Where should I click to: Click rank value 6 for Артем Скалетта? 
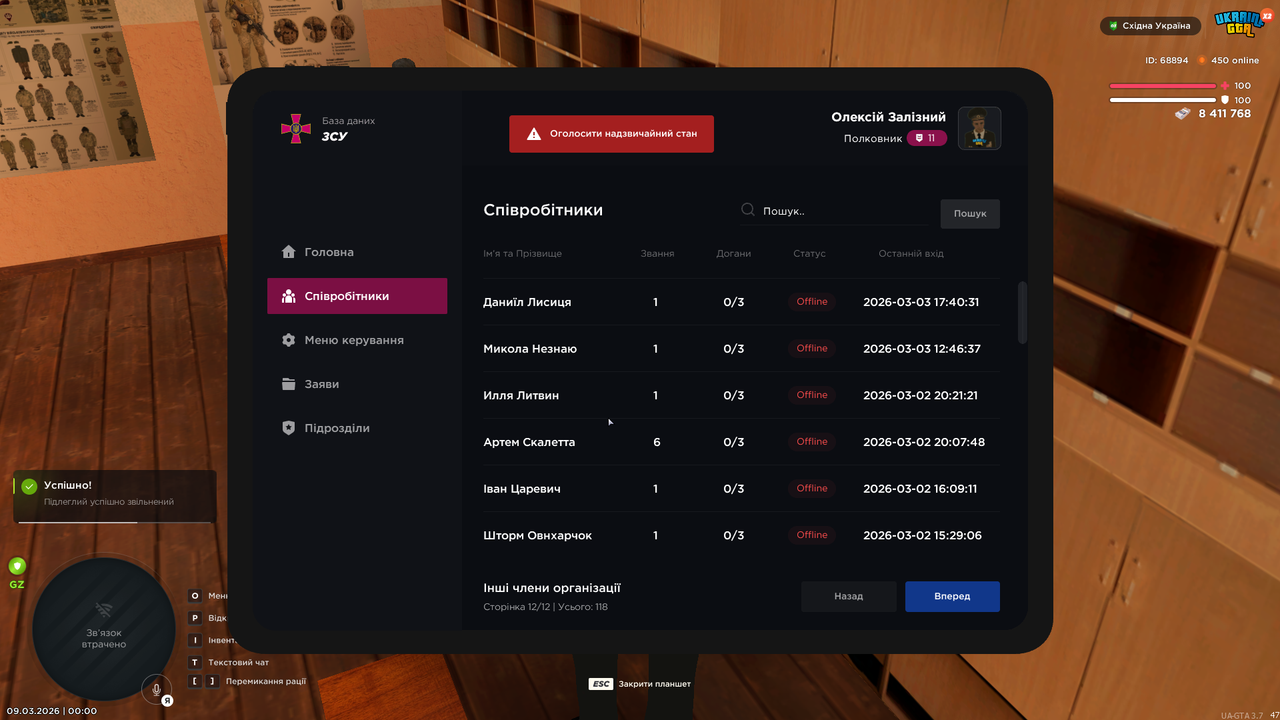click(656, 442)
